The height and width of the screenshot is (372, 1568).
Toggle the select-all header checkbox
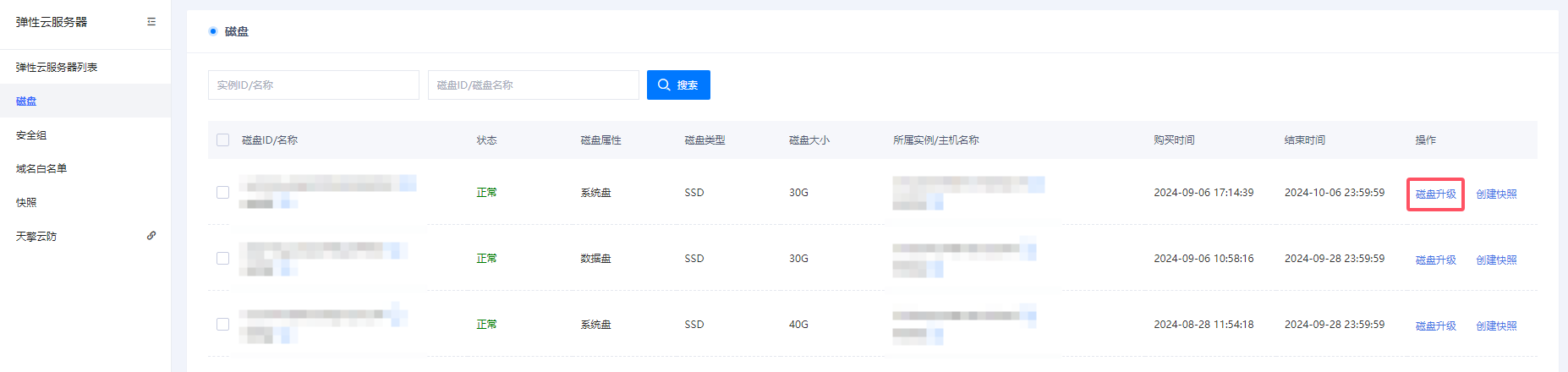(223, 140)
